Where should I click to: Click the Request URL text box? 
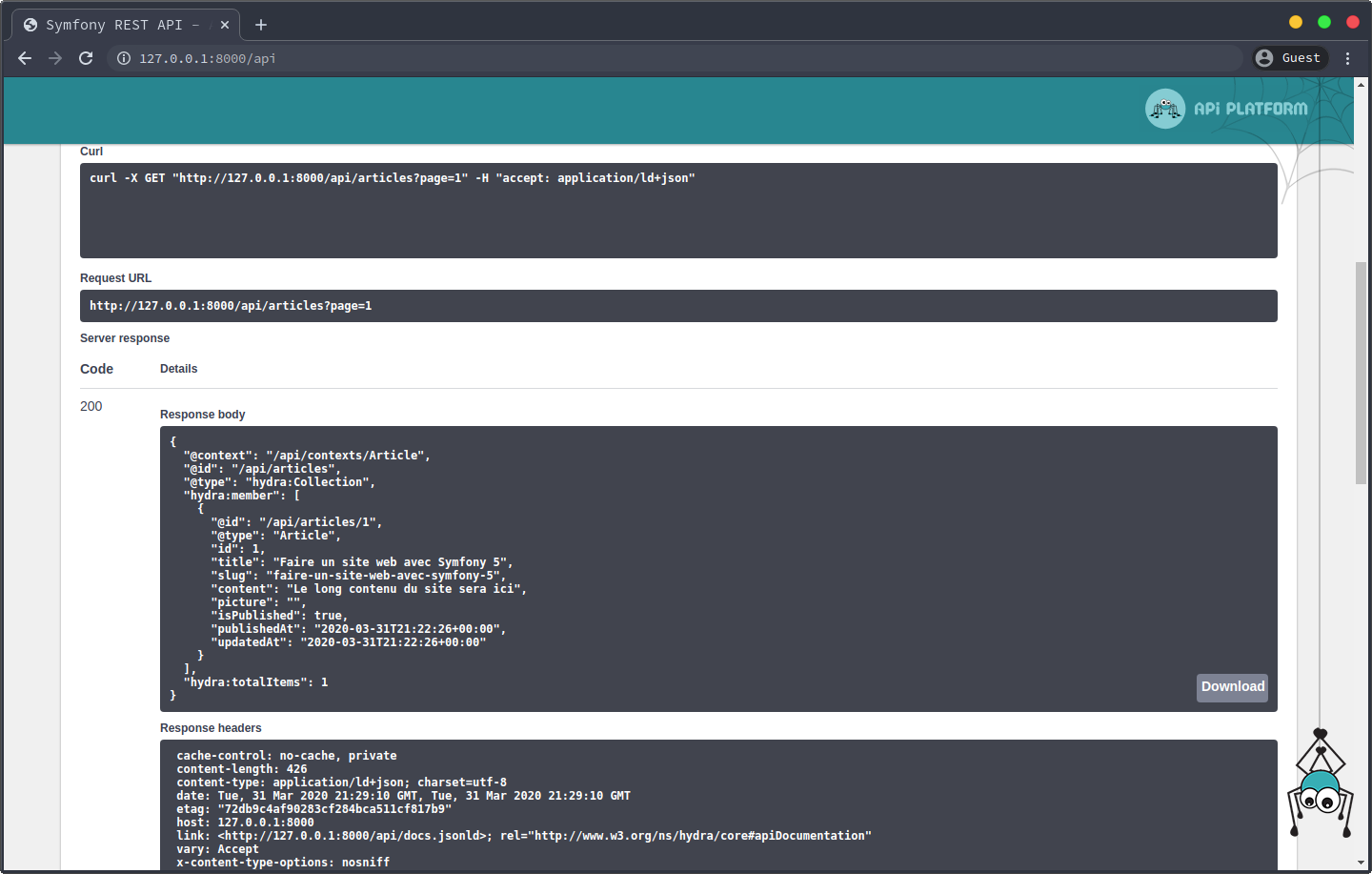(x=678, y=306)
